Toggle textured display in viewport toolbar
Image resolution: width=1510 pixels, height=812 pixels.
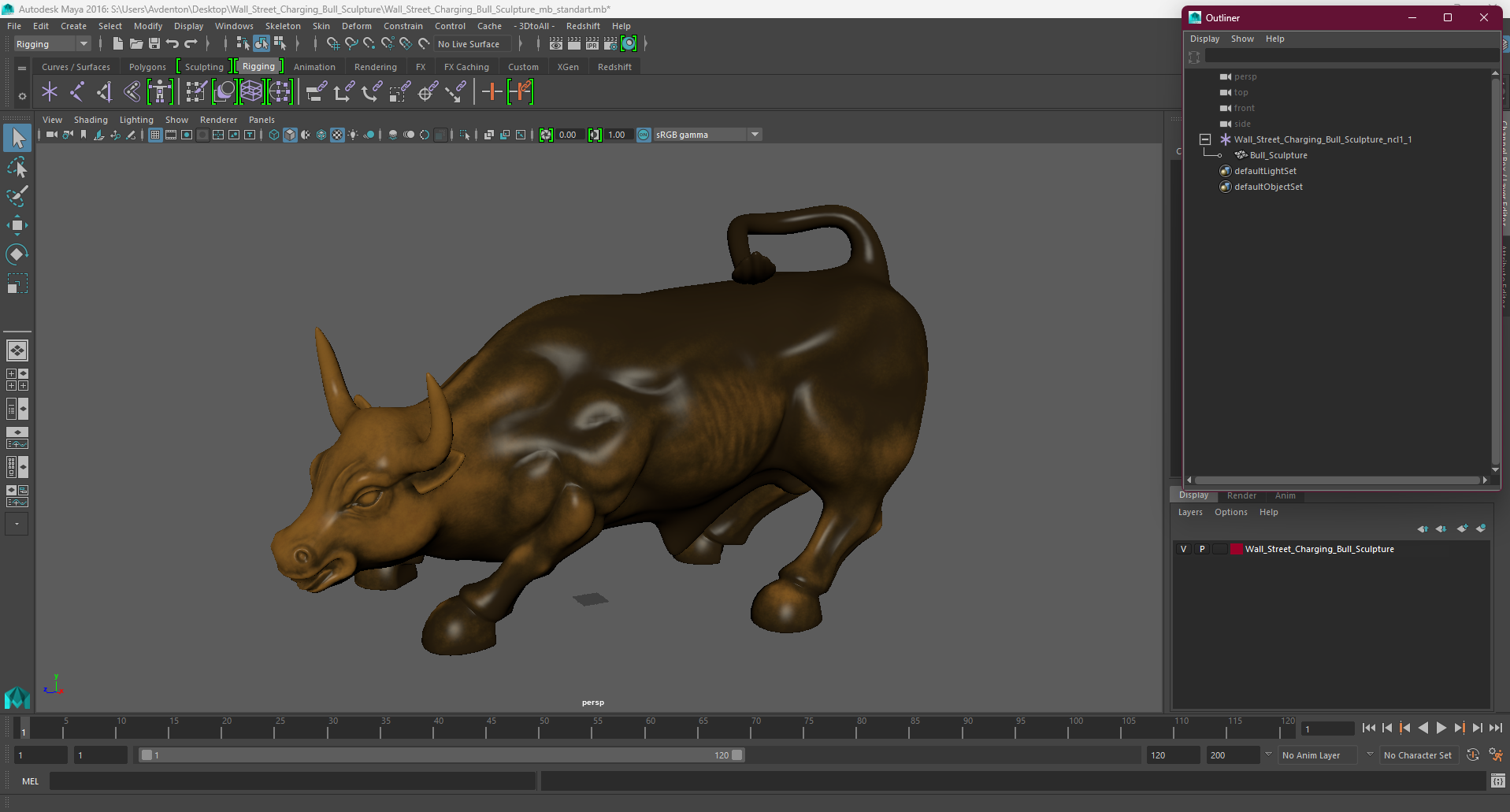337,135
